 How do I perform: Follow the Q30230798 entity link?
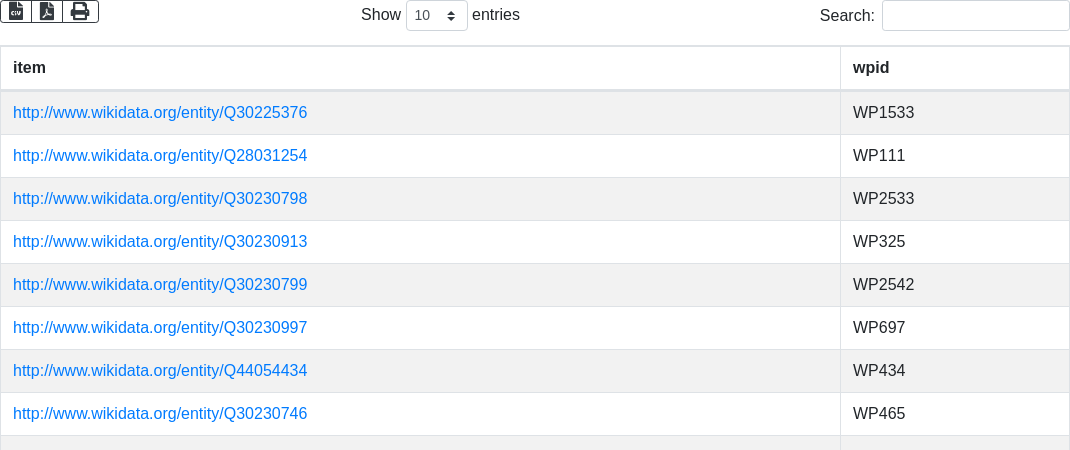click(160, 199)
